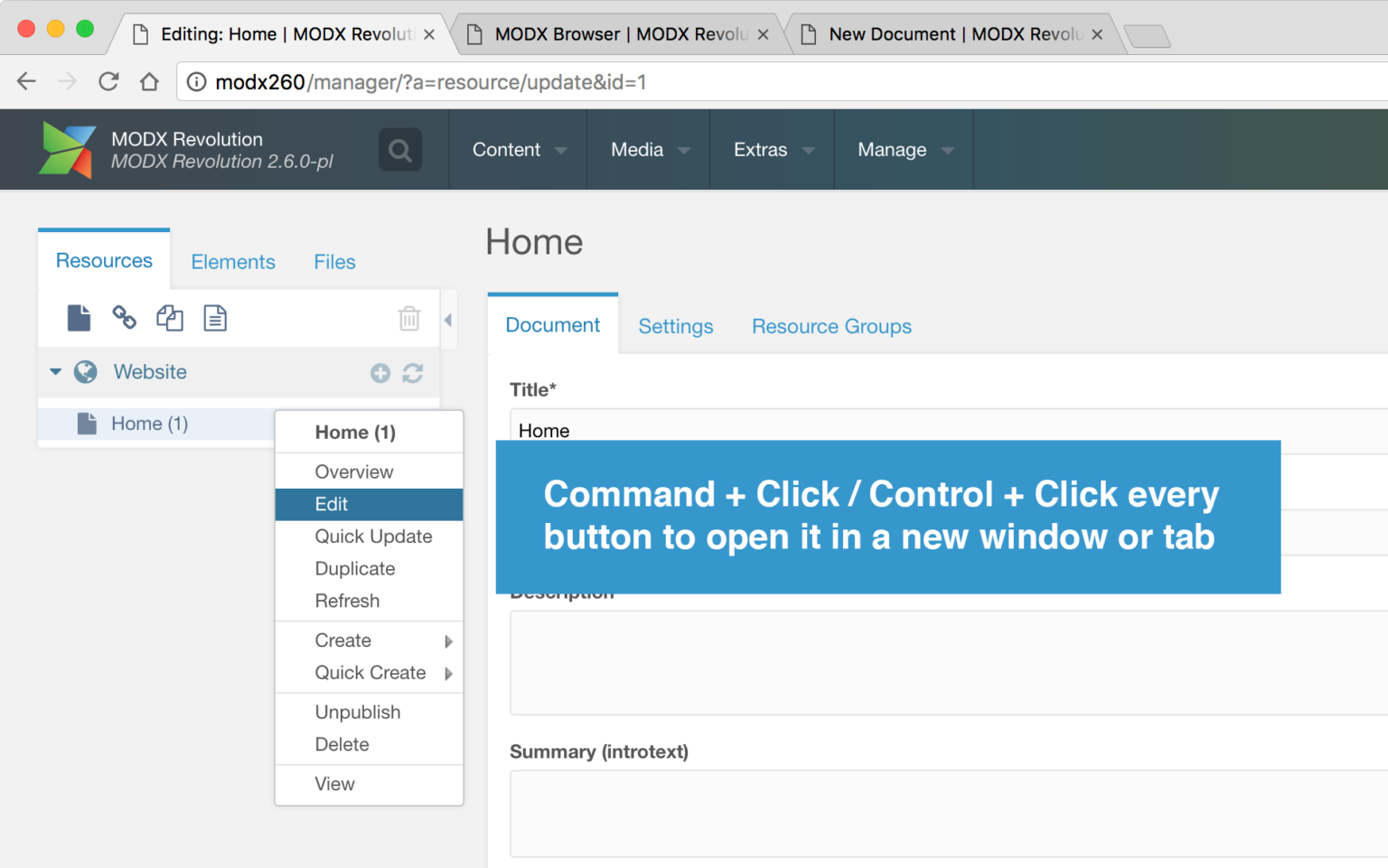Click the site info icon in address bar
Screen dimensions: 1388x868
(196, 82)
